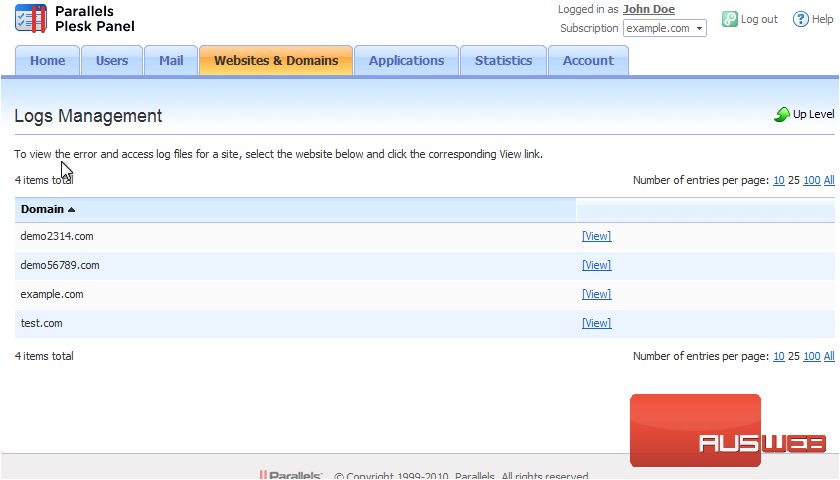
Task: Click the Domain column sort arrow
Action: point(71,210)
